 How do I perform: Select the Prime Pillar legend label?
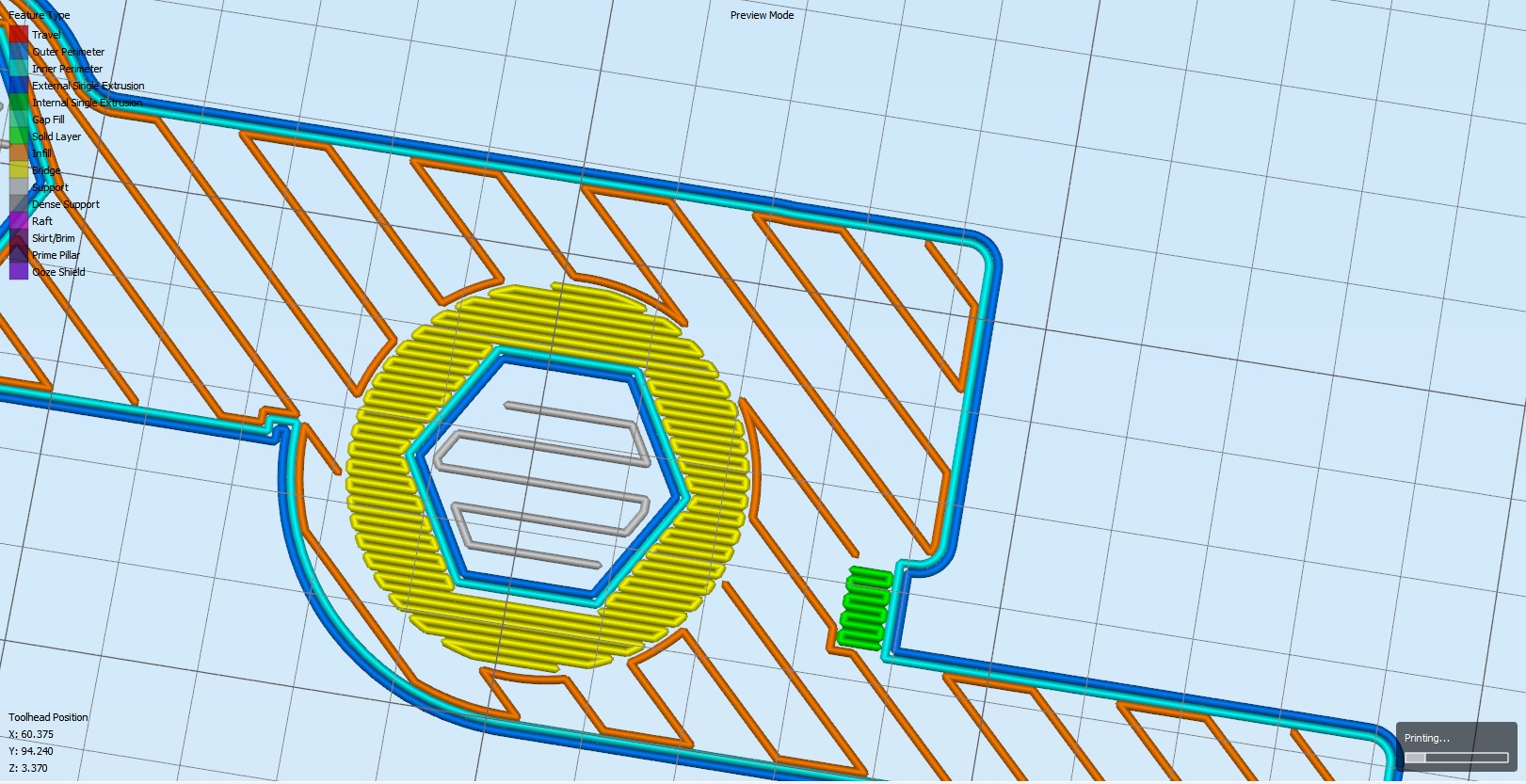pos(56,255)
